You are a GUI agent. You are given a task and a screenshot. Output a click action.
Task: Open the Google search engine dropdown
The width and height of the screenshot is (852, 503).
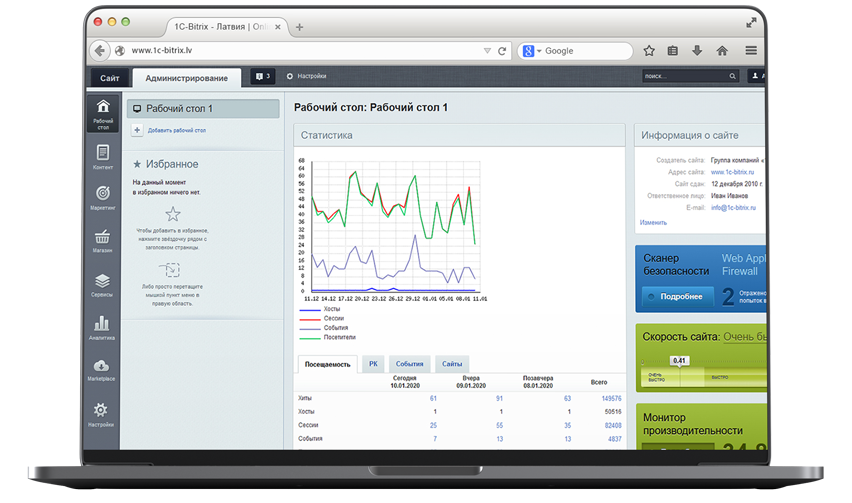pyautogui.click(x=532, y=51)
